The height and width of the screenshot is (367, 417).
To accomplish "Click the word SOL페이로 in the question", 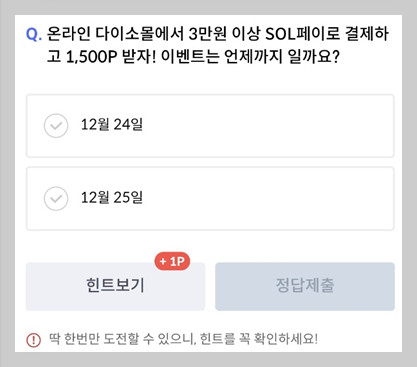I will coord(302,34).
